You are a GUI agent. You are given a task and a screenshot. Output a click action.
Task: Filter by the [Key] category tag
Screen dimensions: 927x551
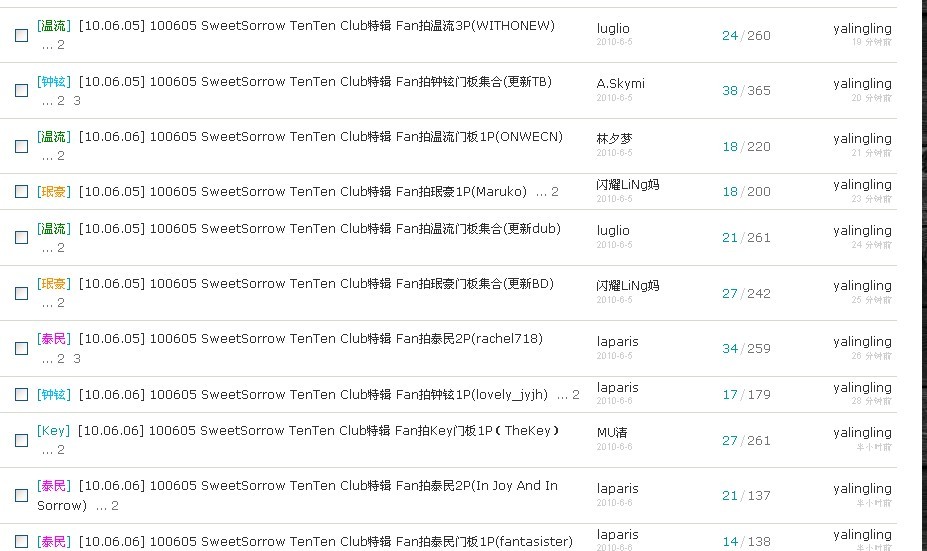[53, 431]
